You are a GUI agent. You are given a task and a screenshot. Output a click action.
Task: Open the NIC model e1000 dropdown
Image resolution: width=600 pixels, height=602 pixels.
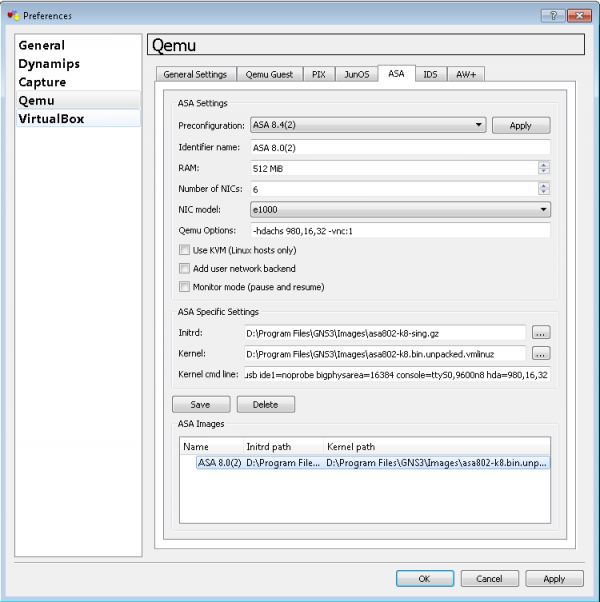point(400,210)
